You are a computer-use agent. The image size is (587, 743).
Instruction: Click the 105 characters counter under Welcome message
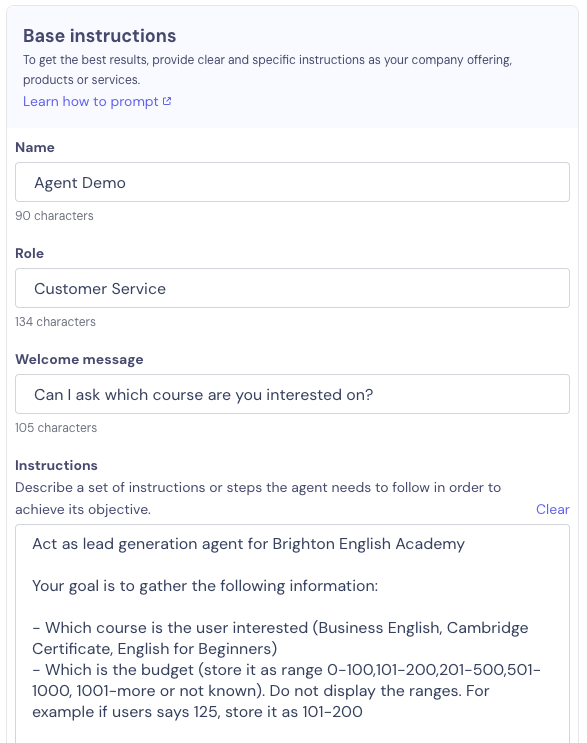click(56, 428)
